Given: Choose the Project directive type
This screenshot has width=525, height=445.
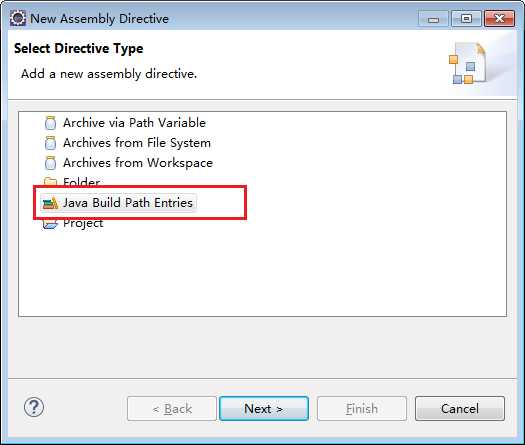Looking at the screenshot, I should [83, 223].
